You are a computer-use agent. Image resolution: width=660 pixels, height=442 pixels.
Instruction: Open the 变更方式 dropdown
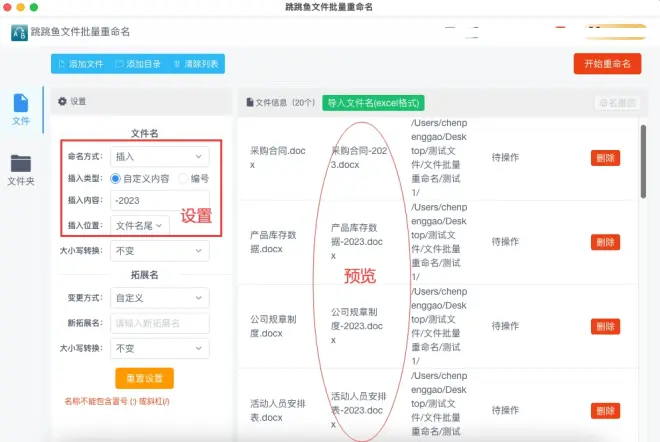[x=160, y=298]
